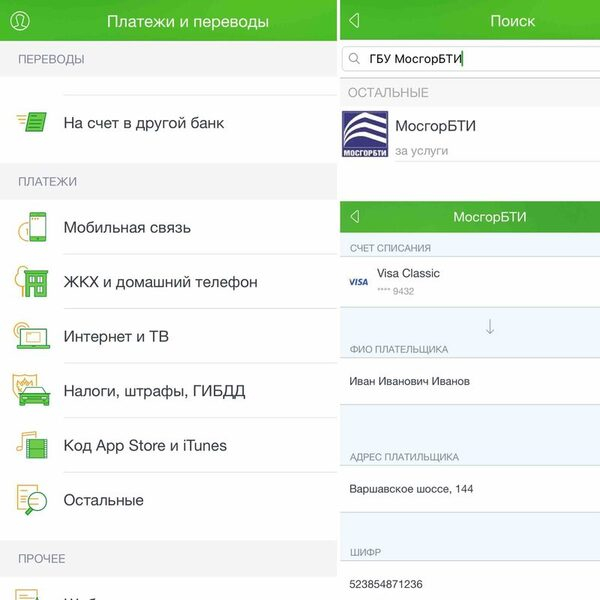Tap the Остальные magnifier document icon

(x=32, y=499)
